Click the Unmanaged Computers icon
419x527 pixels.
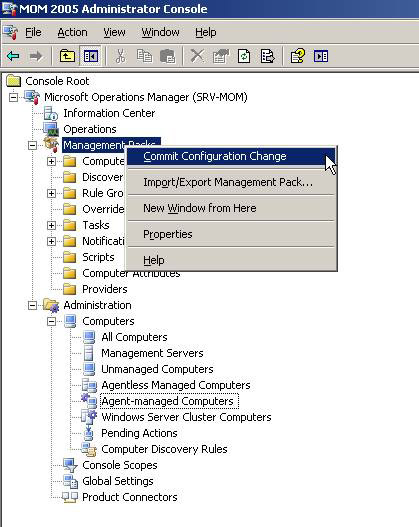(89, 369)
